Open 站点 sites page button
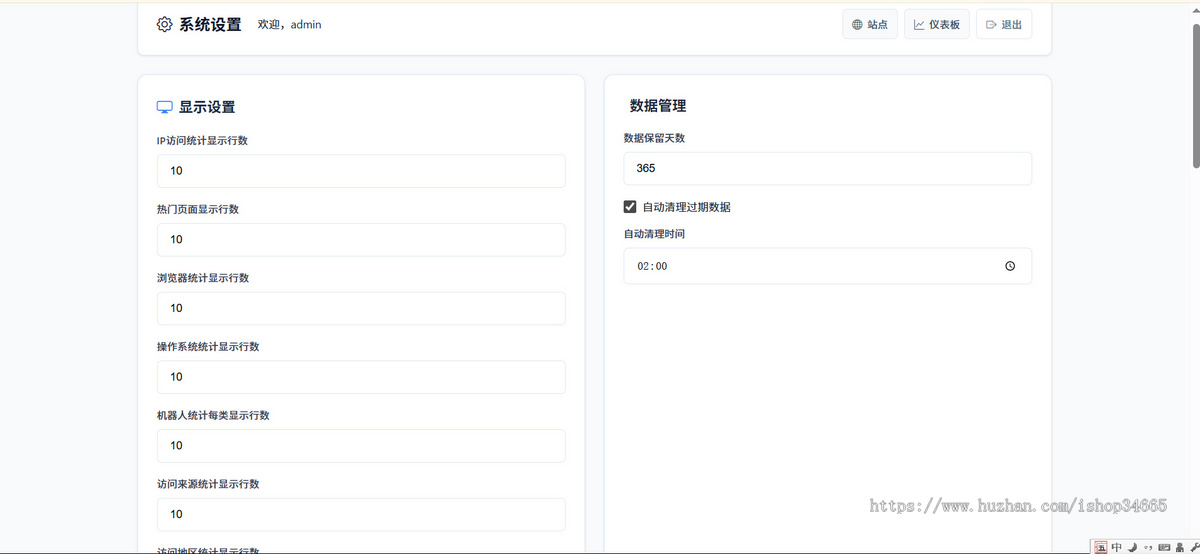1200x554 pixels. point(870,24)
